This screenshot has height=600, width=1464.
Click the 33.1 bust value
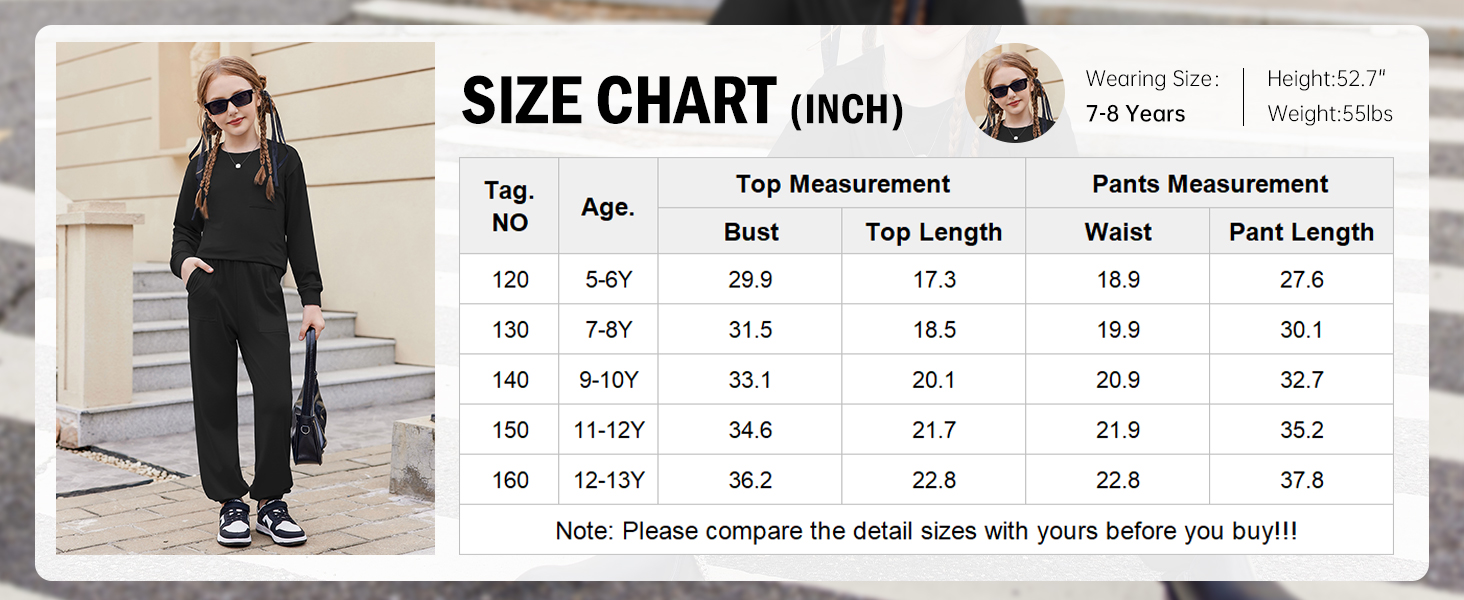pos(750,380)
